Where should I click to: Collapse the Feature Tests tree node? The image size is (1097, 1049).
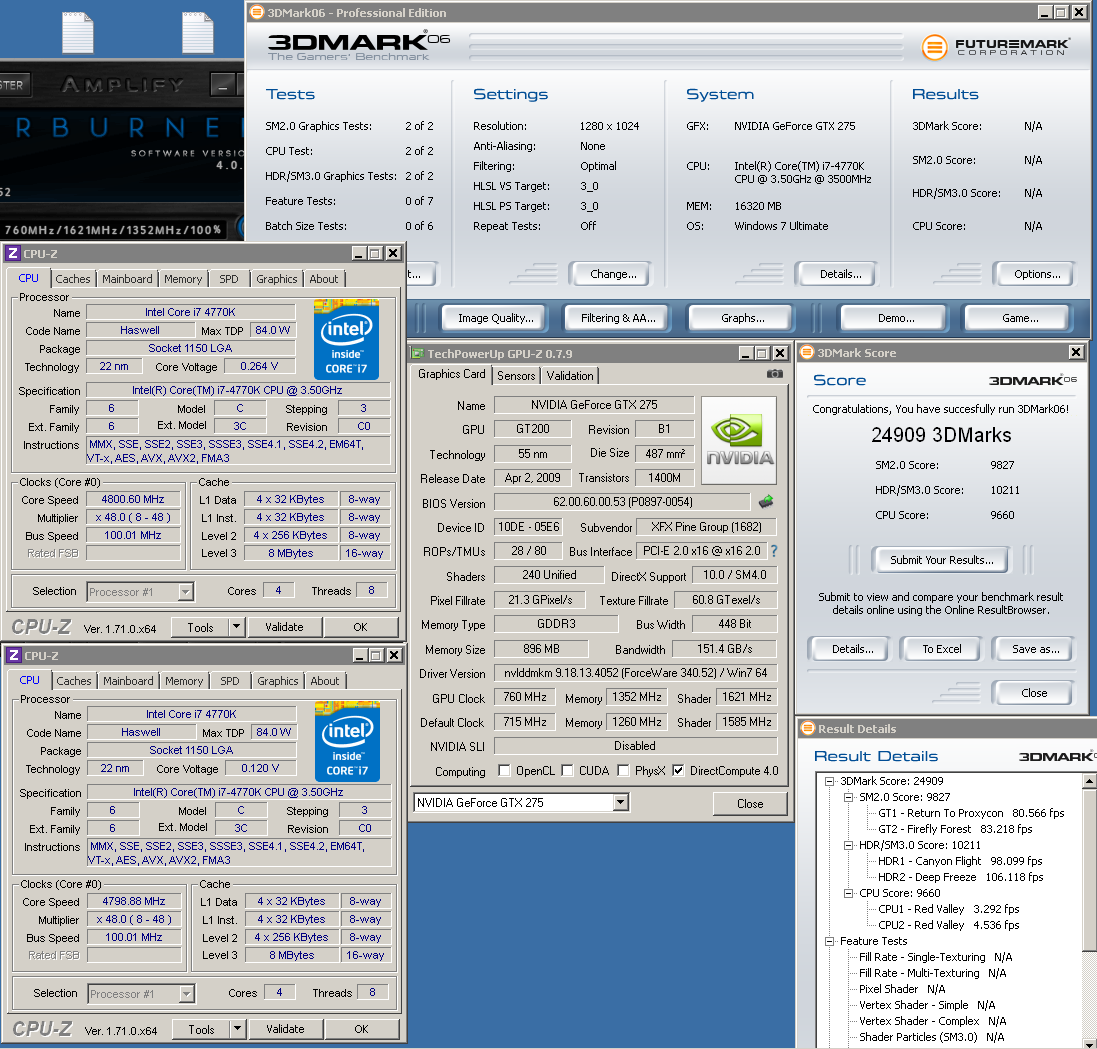click(830, 941)
